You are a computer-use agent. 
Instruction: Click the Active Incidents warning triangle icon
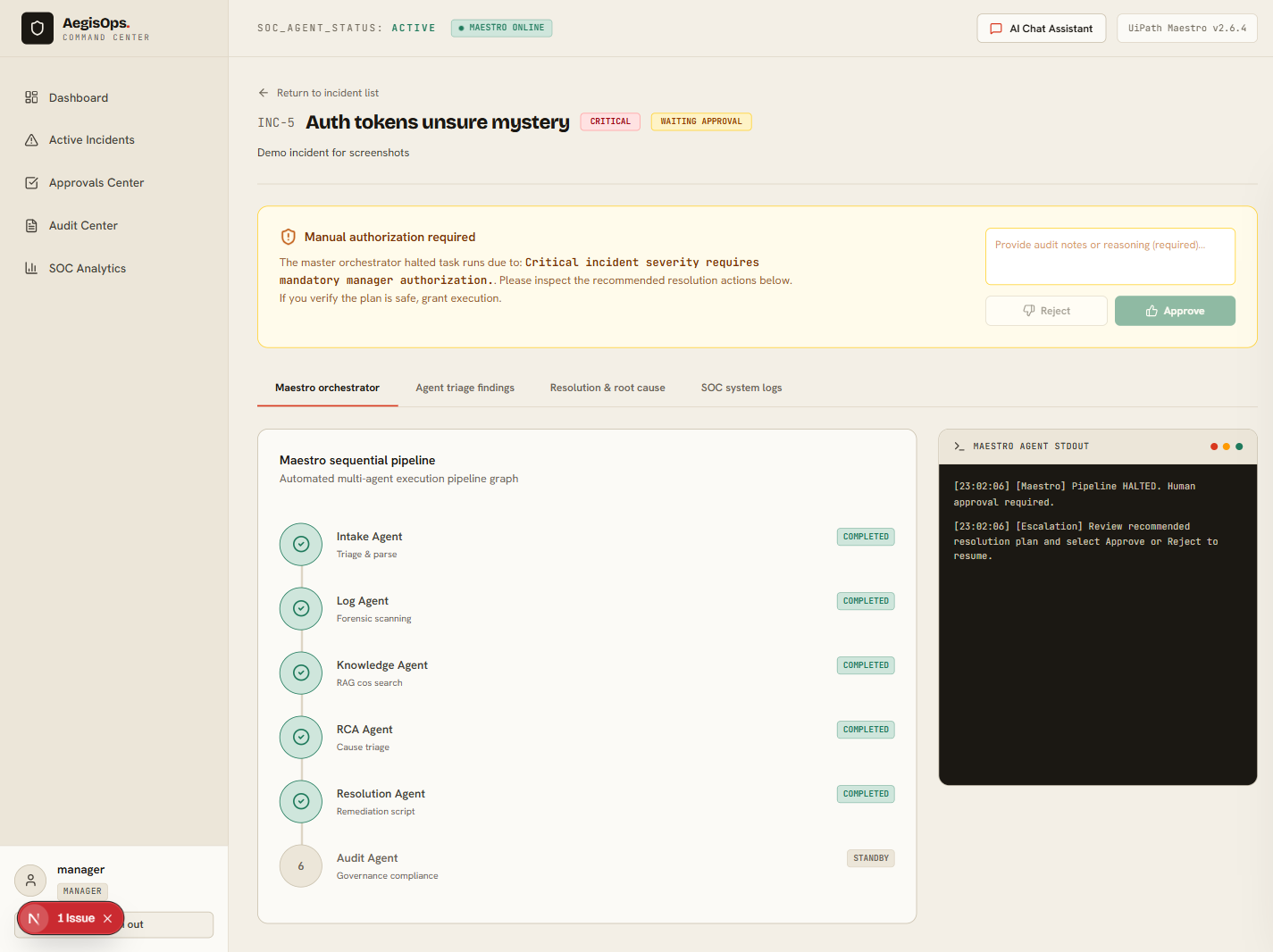pos(31,140)
